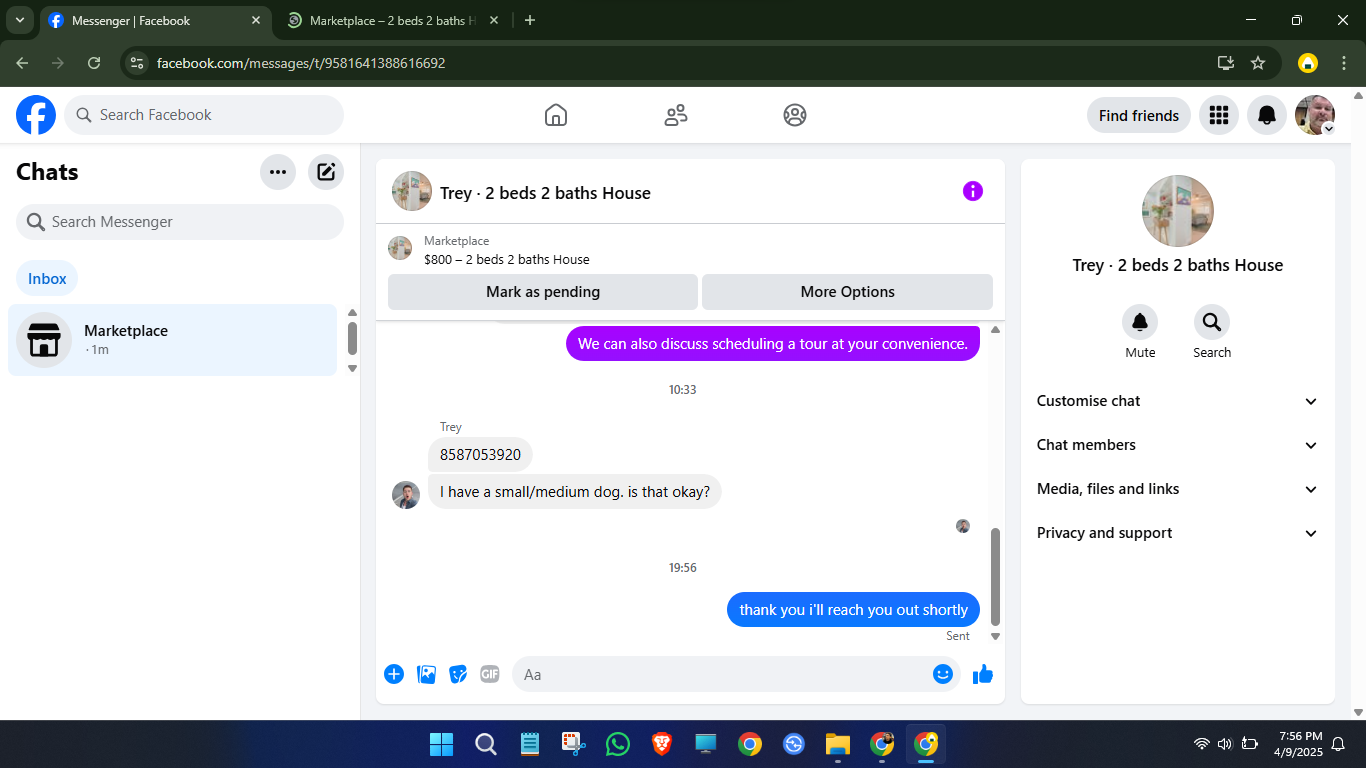Open Chats options three-dot menu
This screenshot has width=1366, height=768.
tap(278, 172)
